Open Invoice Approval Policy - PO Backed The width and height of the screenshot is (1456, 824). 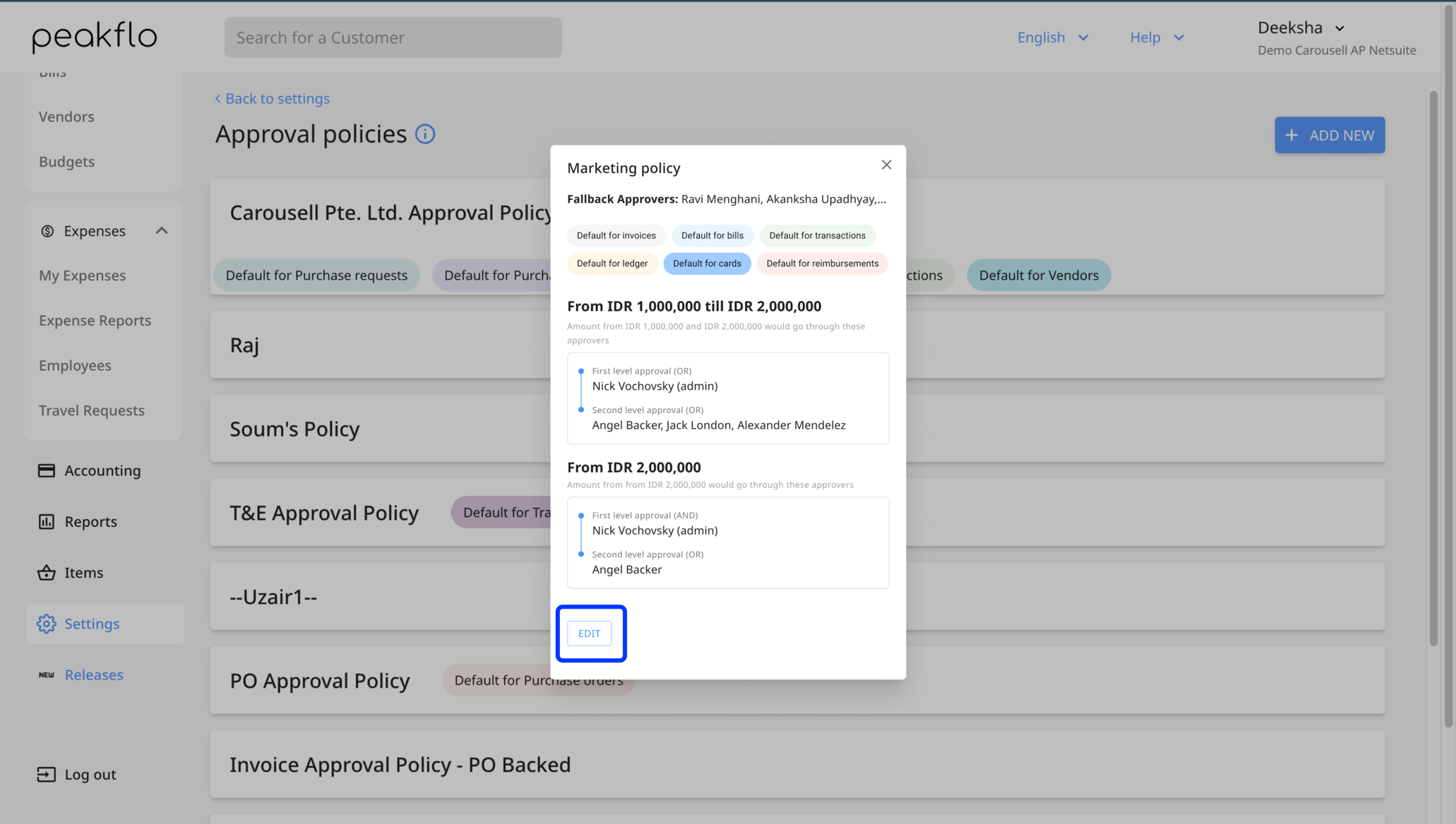coord(797,765)
